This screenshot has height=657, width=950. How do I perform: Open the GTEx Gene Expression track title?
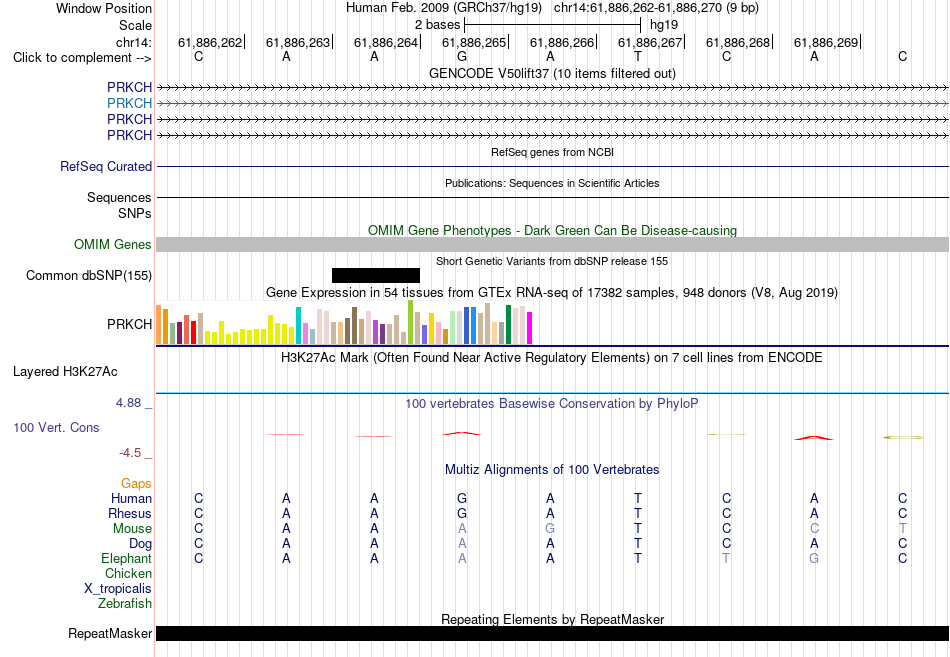point(552,293)
